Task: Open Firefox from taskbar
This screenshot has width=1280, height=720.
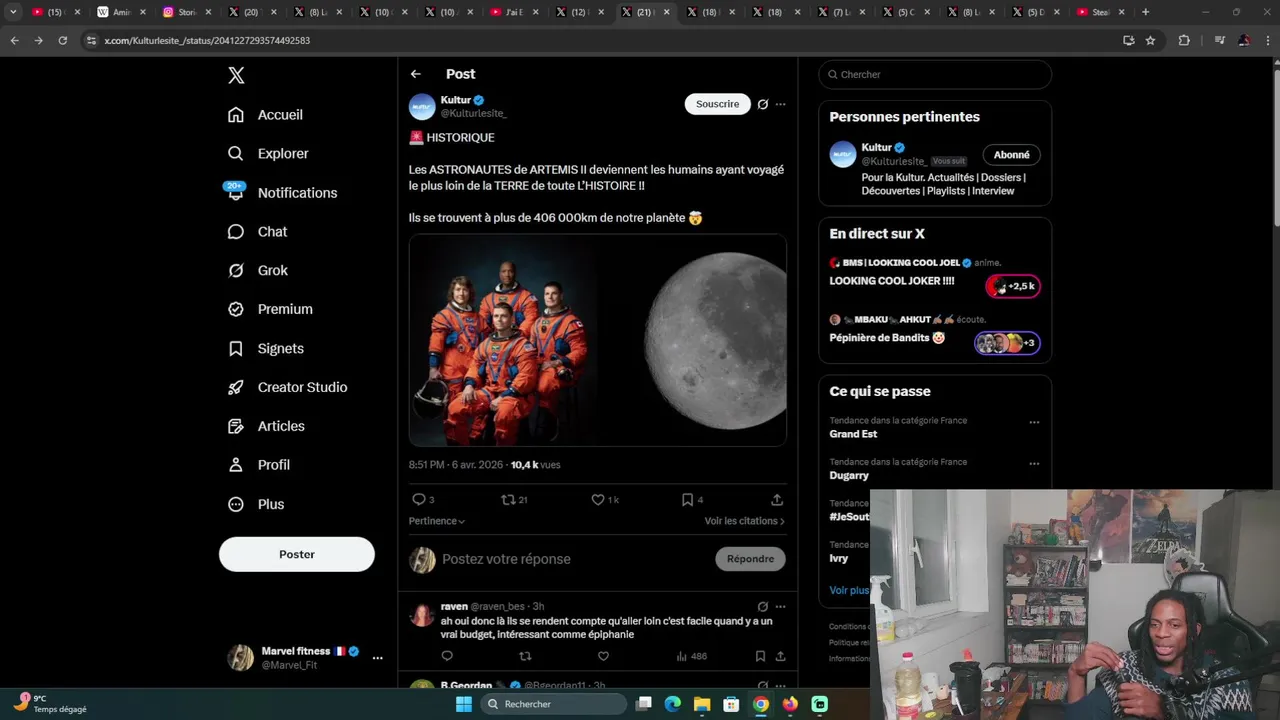Action: coord(790,704)
